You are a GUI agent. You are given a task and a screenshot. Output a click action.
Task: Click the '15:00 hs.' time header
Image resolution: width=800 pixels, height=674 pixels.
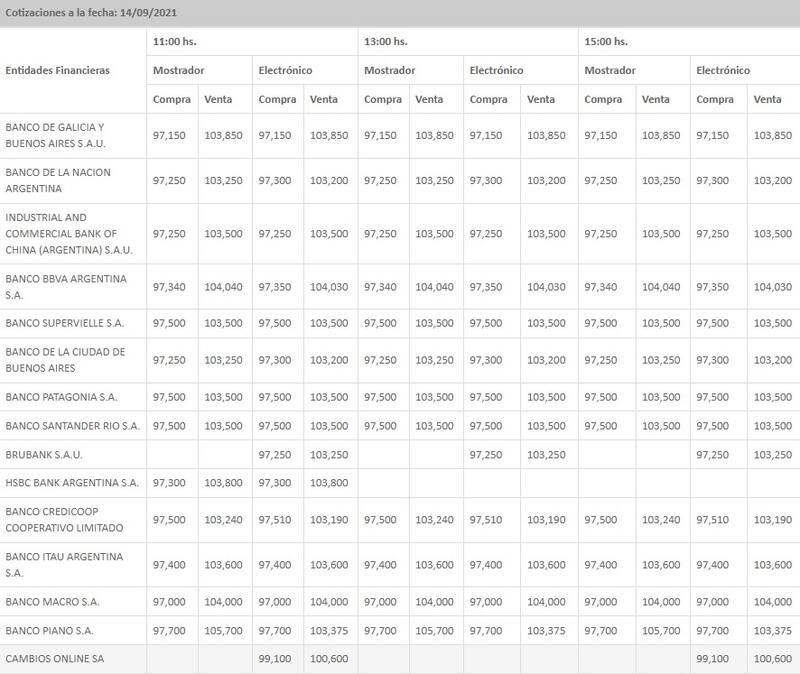[x=606, y=42]
